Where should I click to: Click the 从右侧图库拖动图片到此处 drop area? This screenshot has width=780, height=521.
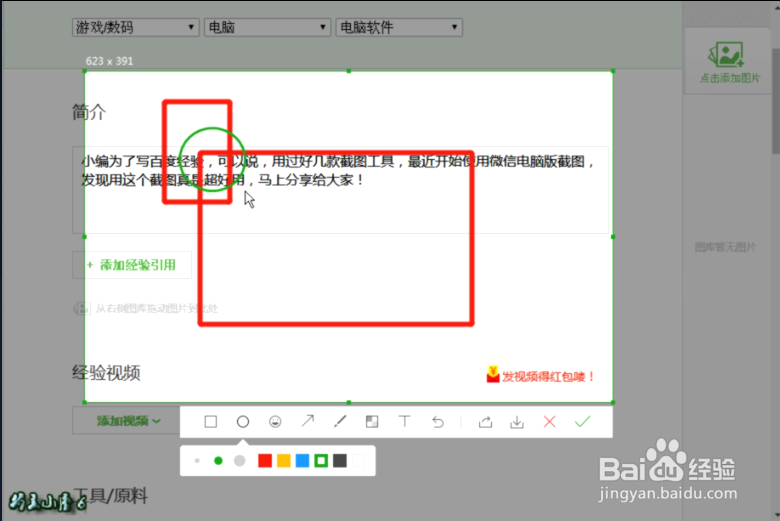click(146, 309)
